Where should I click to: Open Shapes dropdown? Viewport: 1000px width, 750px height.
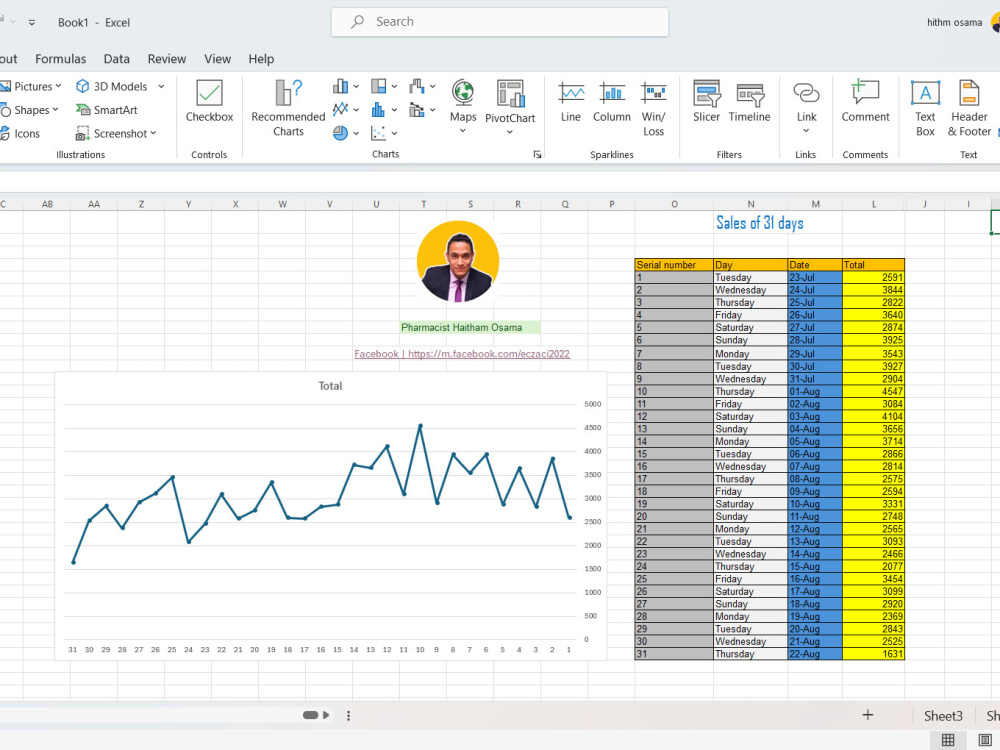click(x=29, y=110)
